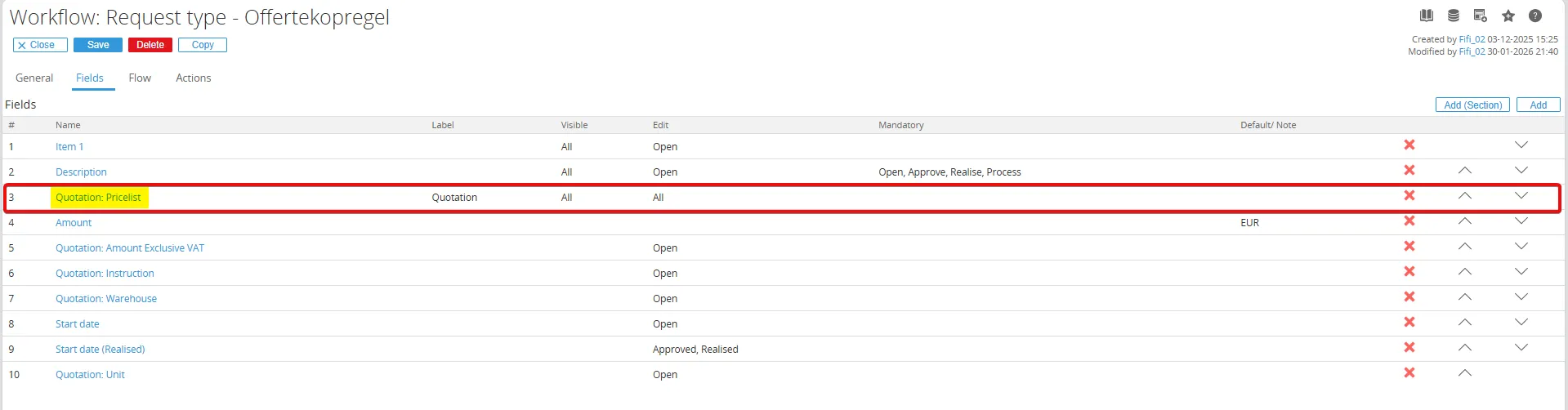Image resolution: width=1568 pixels, height=410 pixels.
Task: Move Start date (Realised) field down
Action: tap(1521, 348)
